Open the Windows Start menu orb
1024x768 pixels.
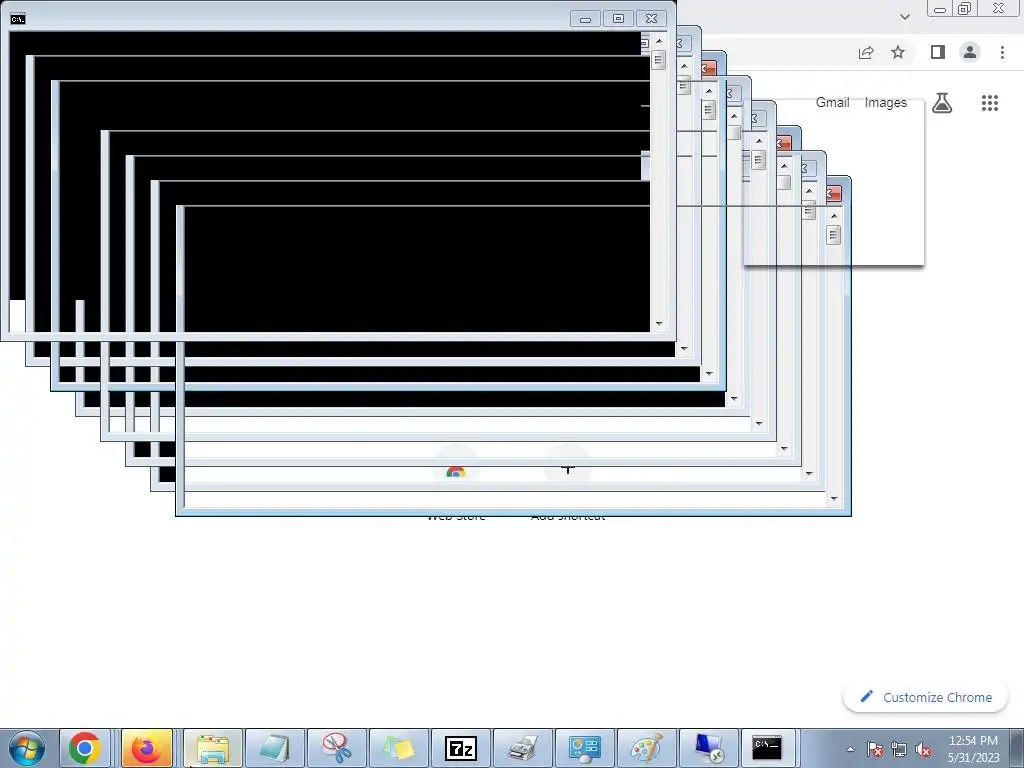(26, 748)
